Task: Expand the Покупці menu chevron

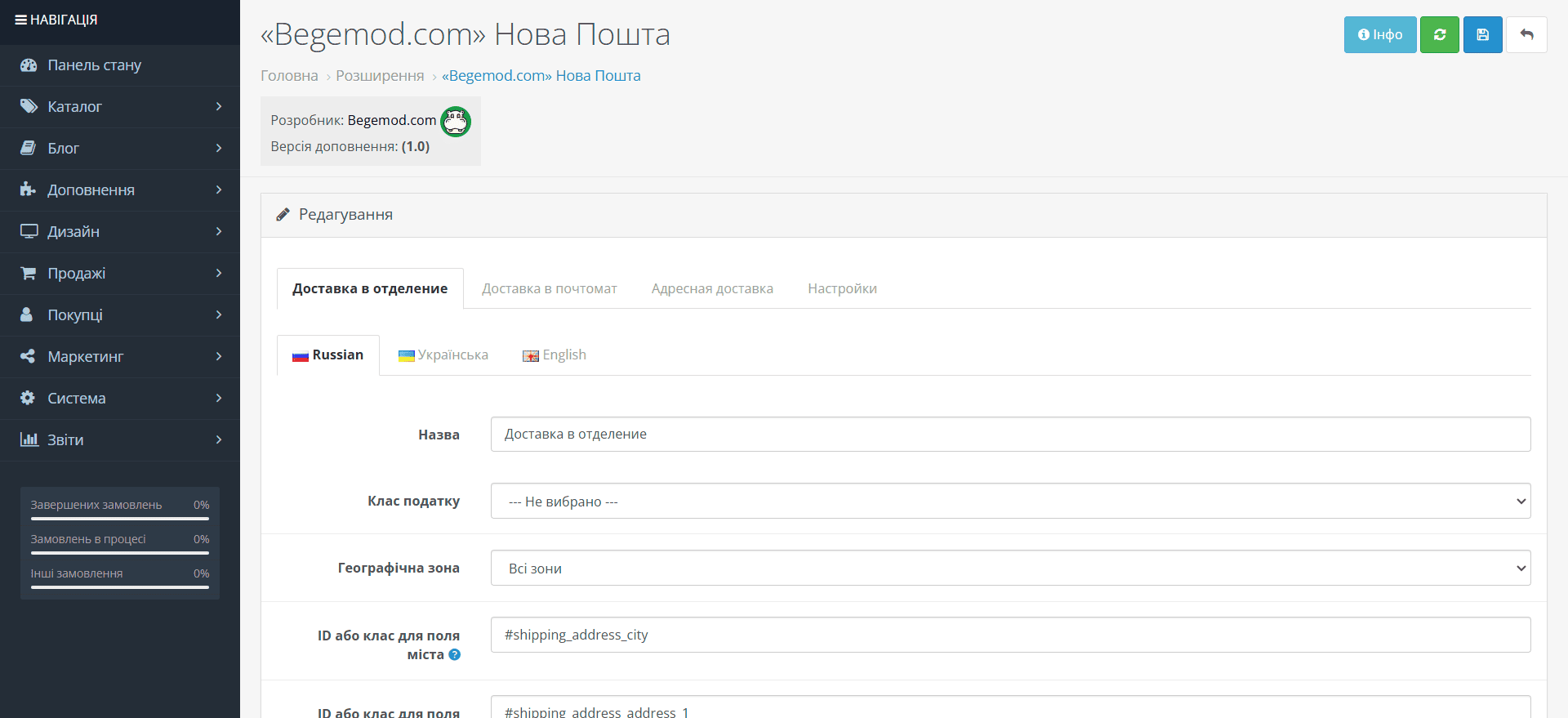Action: [x=219, y=314]
